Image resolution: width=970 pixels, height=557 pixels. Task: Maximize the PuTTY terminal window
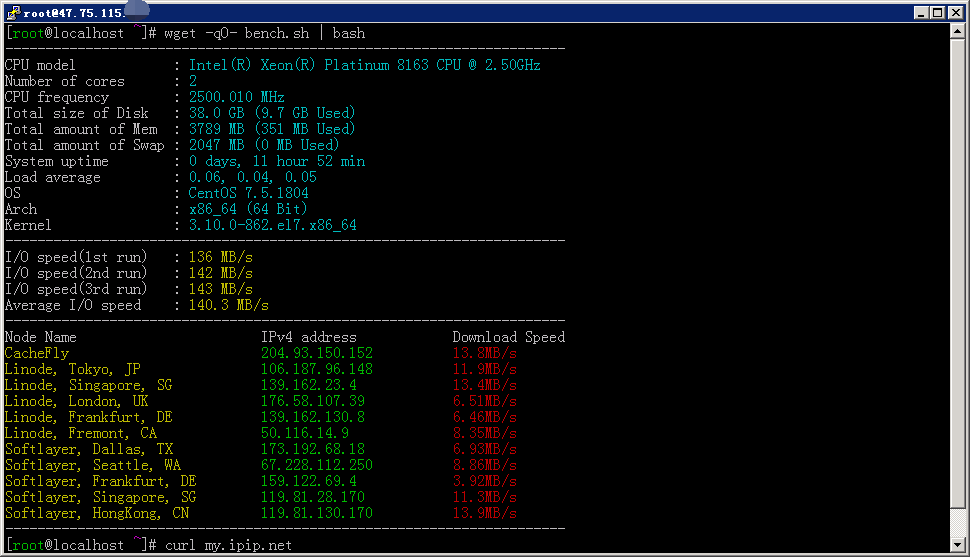point(938,12)
